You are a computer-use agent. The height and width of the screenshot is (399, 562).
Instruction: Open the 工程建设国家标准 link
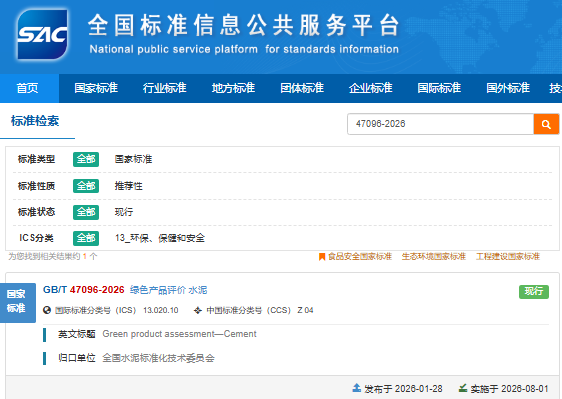pos(508,257)
